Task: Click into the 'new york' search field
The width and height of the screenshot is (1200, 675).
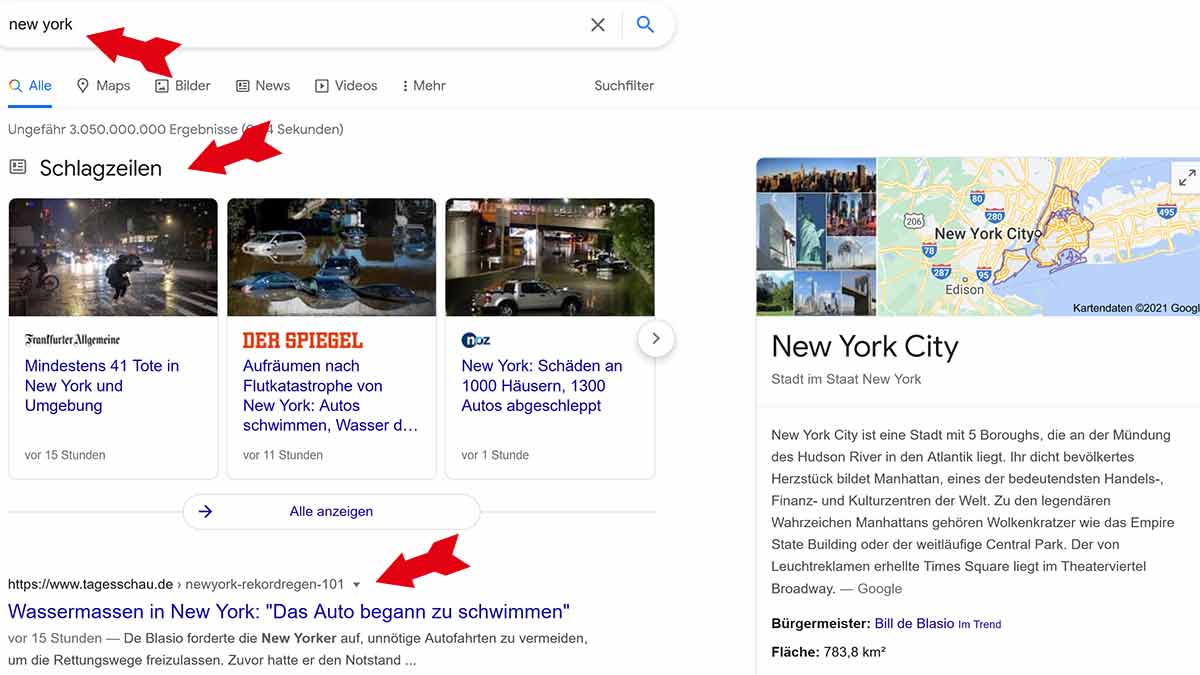Action: coord(290,25)
